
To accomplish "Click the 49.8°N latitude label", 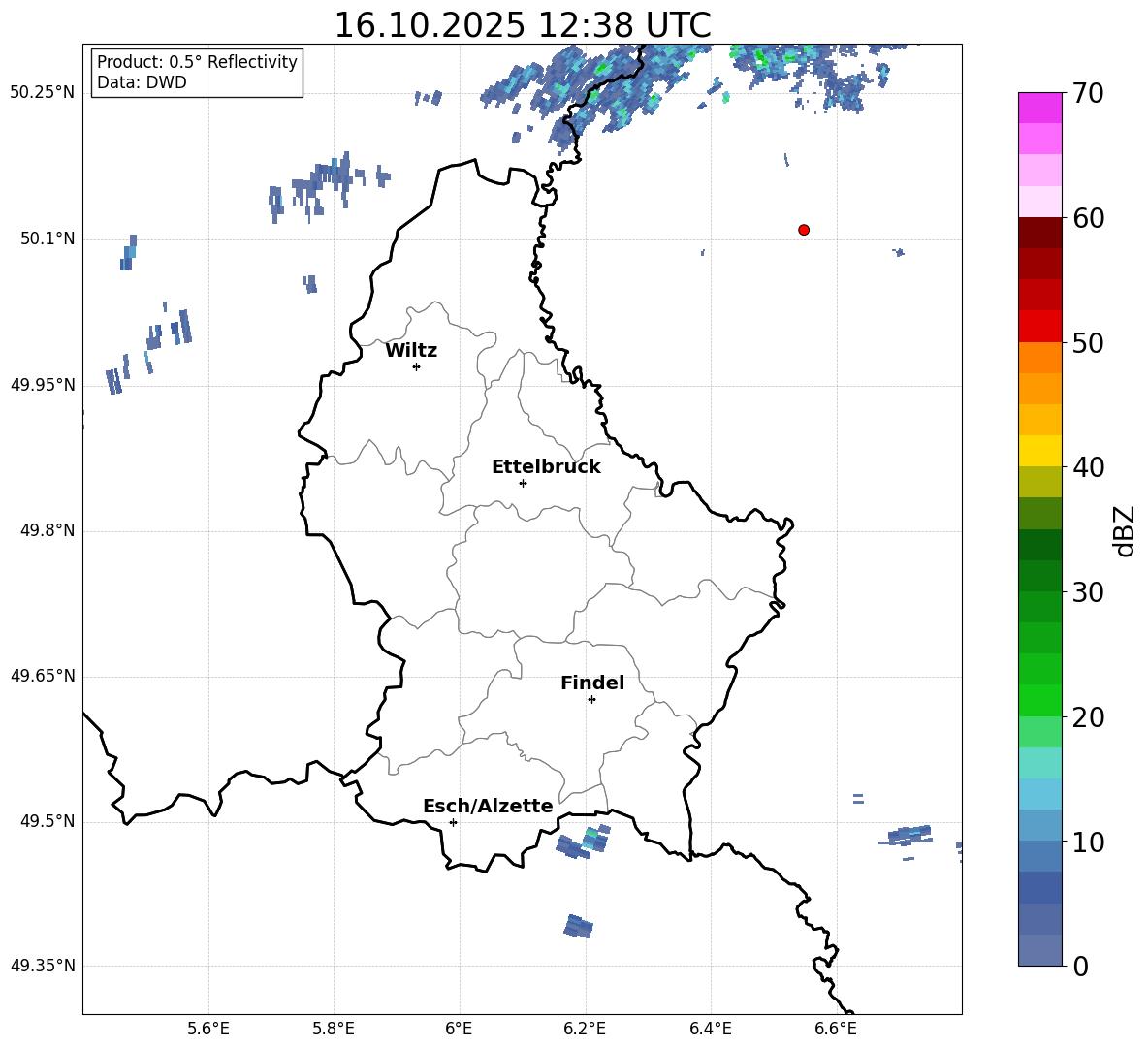I will 48,530.
